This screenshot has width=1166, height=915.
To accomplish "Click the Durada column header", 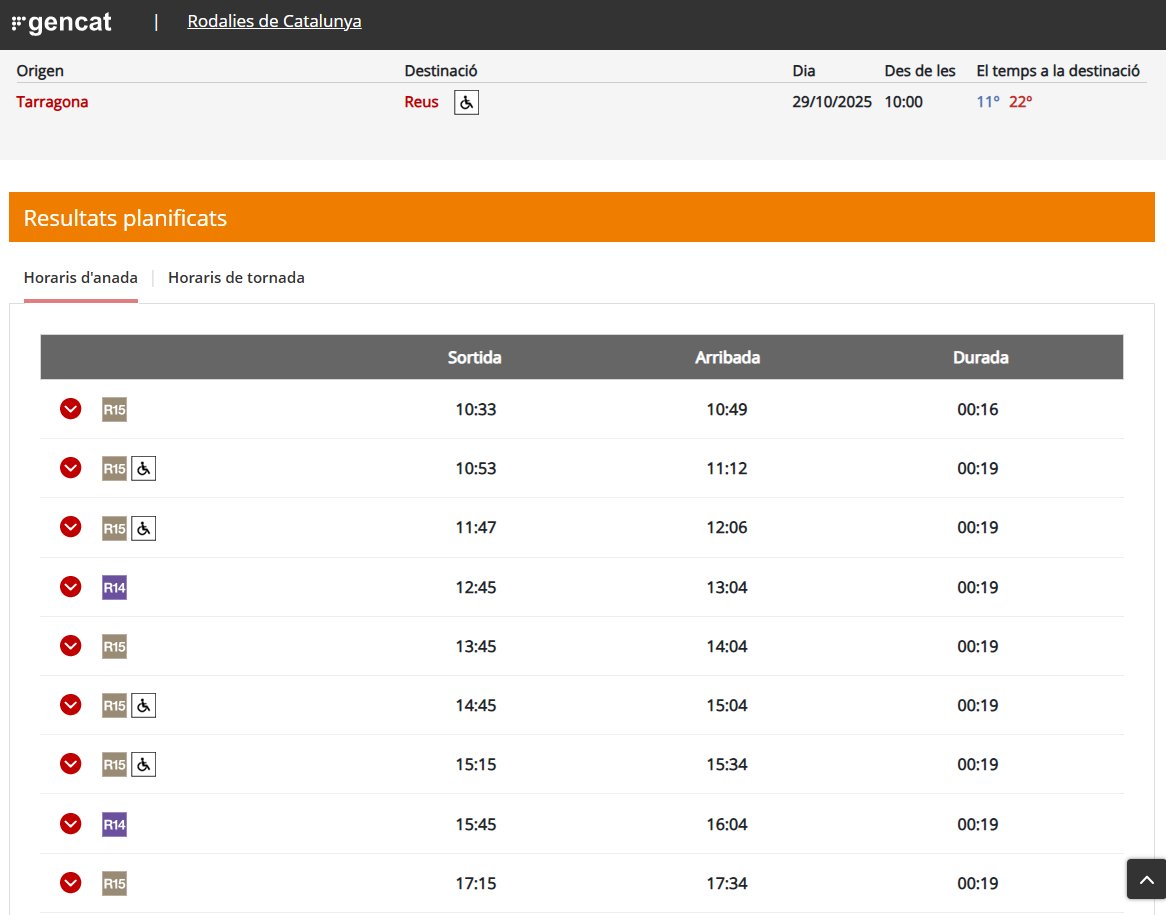I will pyautogui.click(x=980, y=357).
